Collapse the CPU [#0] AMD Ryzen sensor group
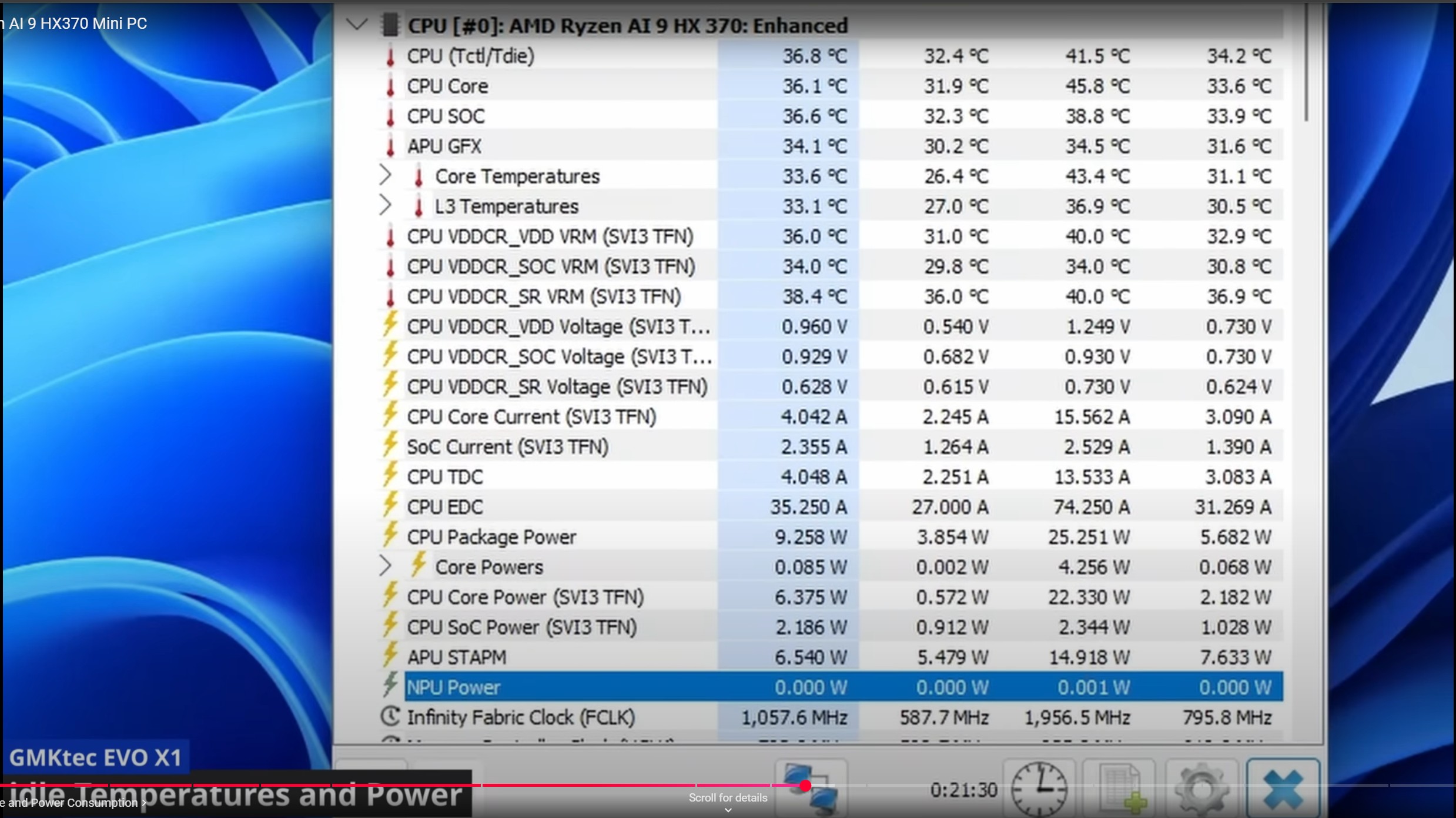This screenshot has width=1456, height=818. coord(357,24)
